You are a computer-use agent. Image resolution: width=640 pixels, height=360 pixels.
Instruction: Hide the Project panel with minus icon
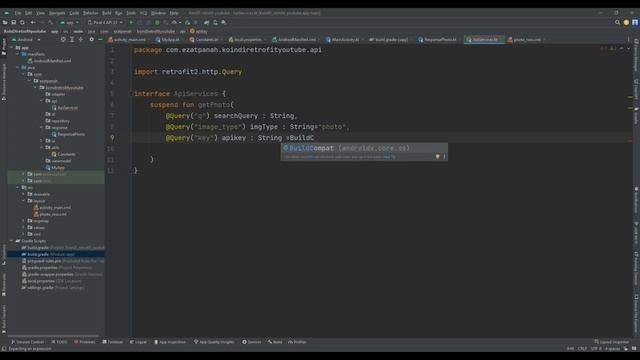[x=100, y=40]
